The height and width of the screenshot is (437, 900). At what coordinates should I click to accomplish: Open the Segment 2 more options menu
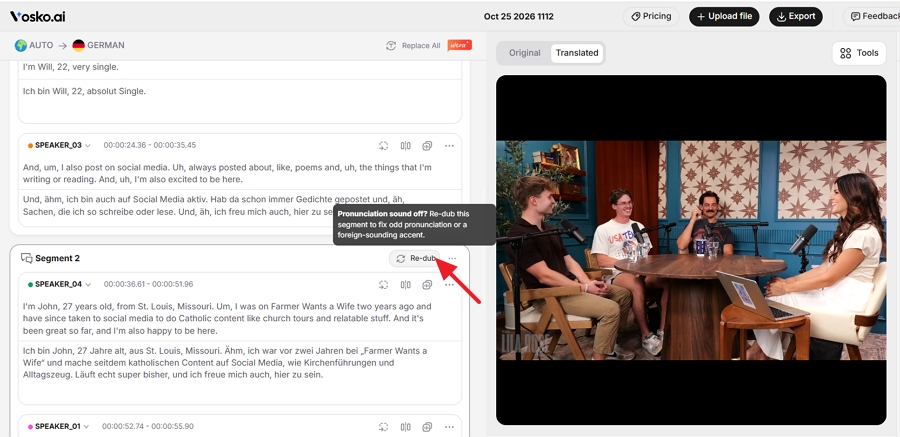click(452, 258)
